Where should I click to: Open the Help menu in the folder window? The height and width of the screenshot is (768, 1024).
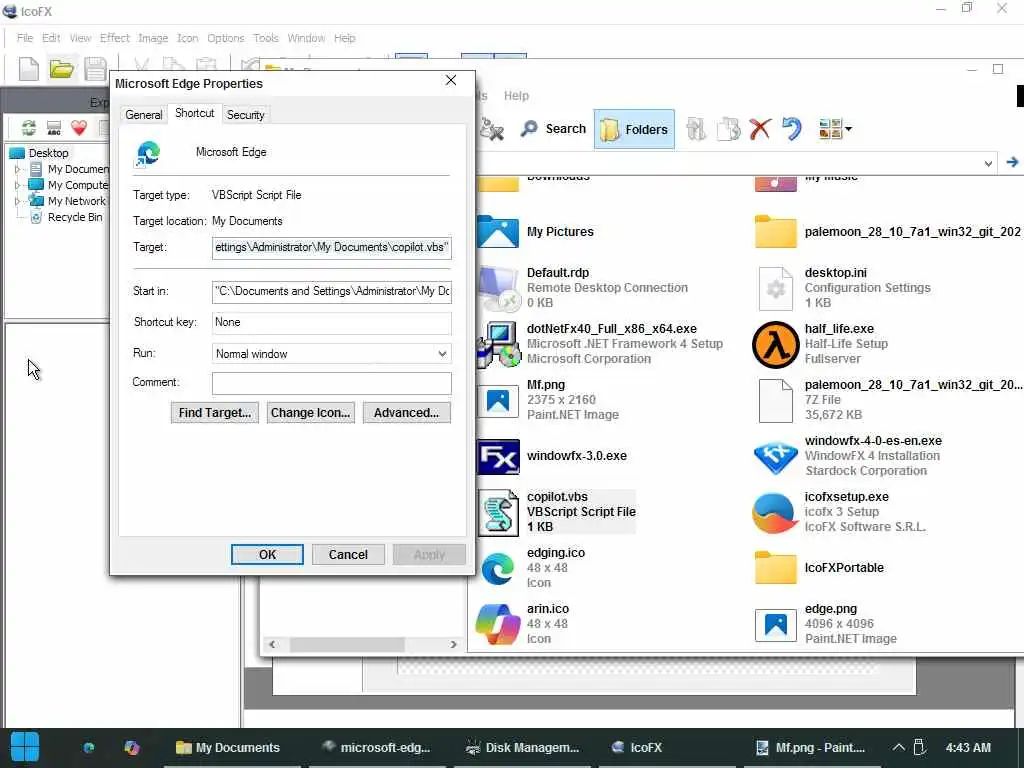(516, 95)
